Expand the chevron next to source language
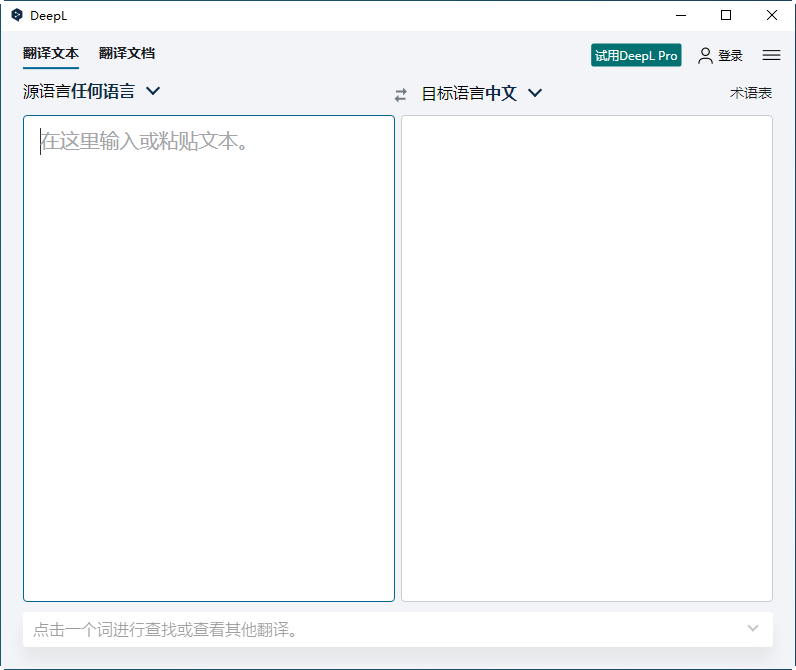Image resolution: width=796 pixels, height=670 pixels. [x=153, y=91]
